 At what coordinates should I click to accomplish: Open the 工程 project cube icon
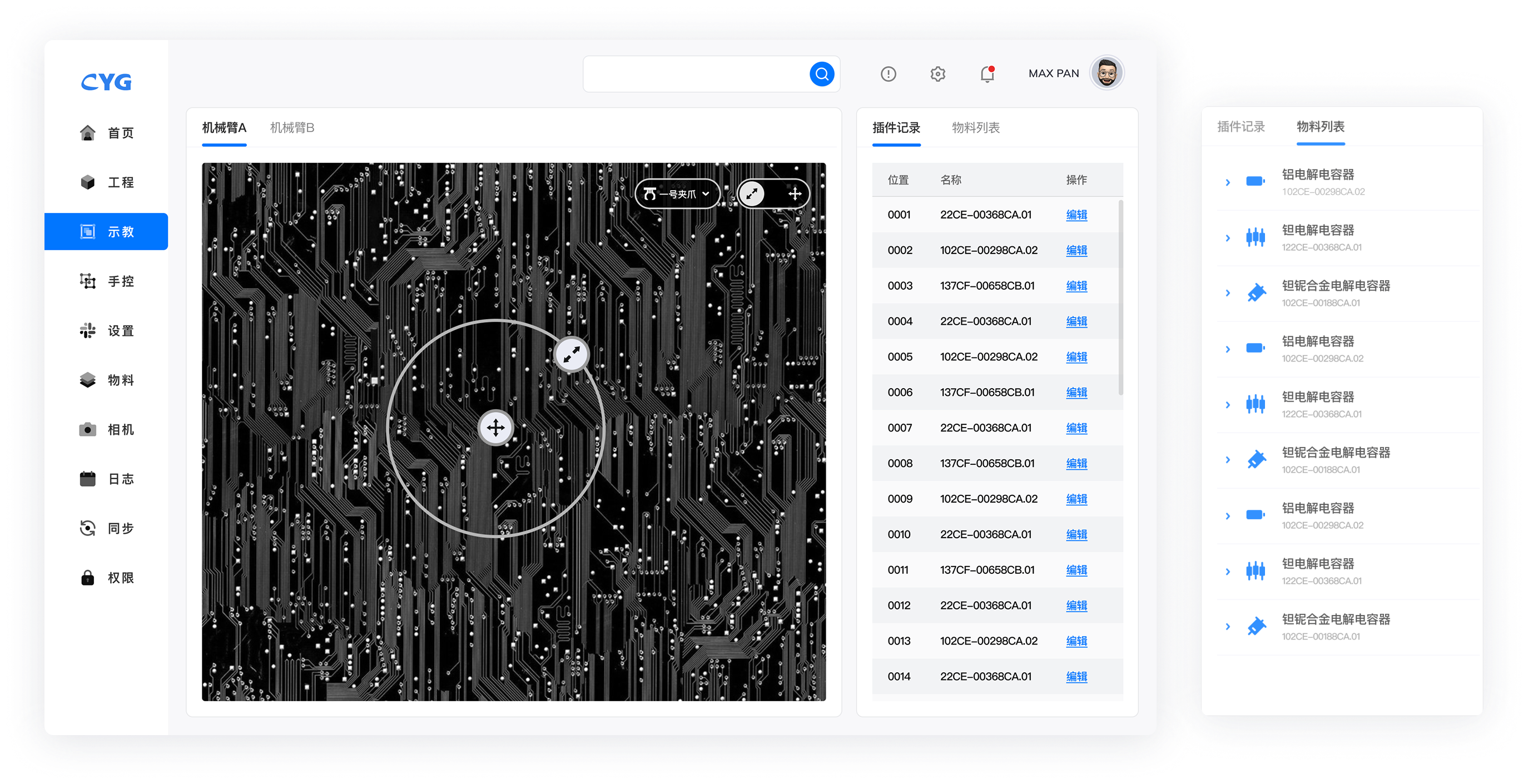click(x=88, y=182)
